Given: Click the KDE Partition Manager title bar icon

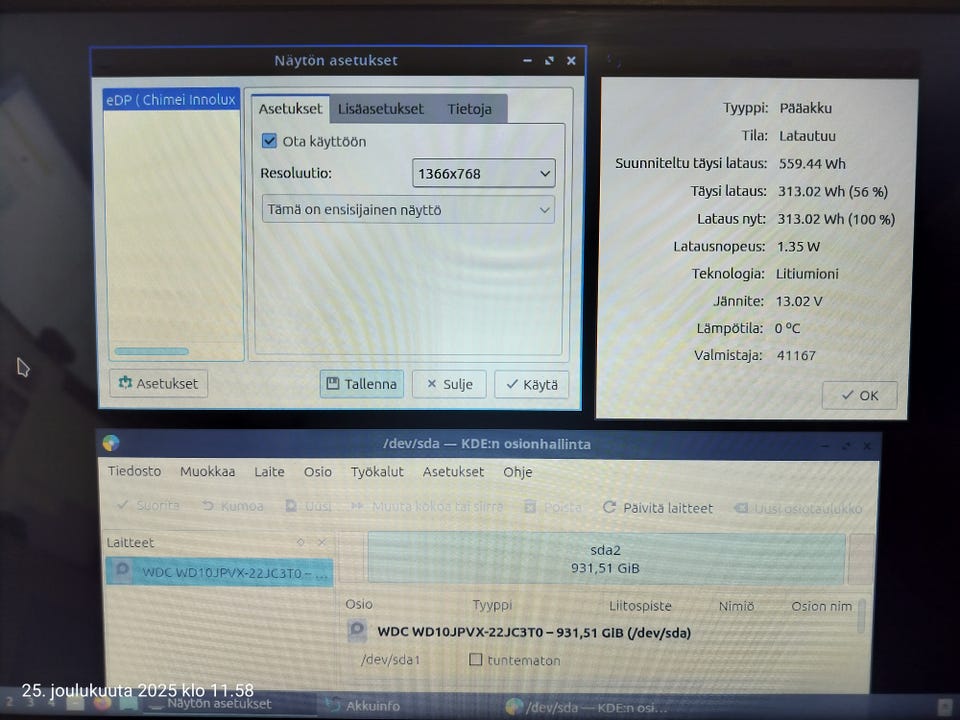Looking at the screenshot, I should (x=111, y=443).
